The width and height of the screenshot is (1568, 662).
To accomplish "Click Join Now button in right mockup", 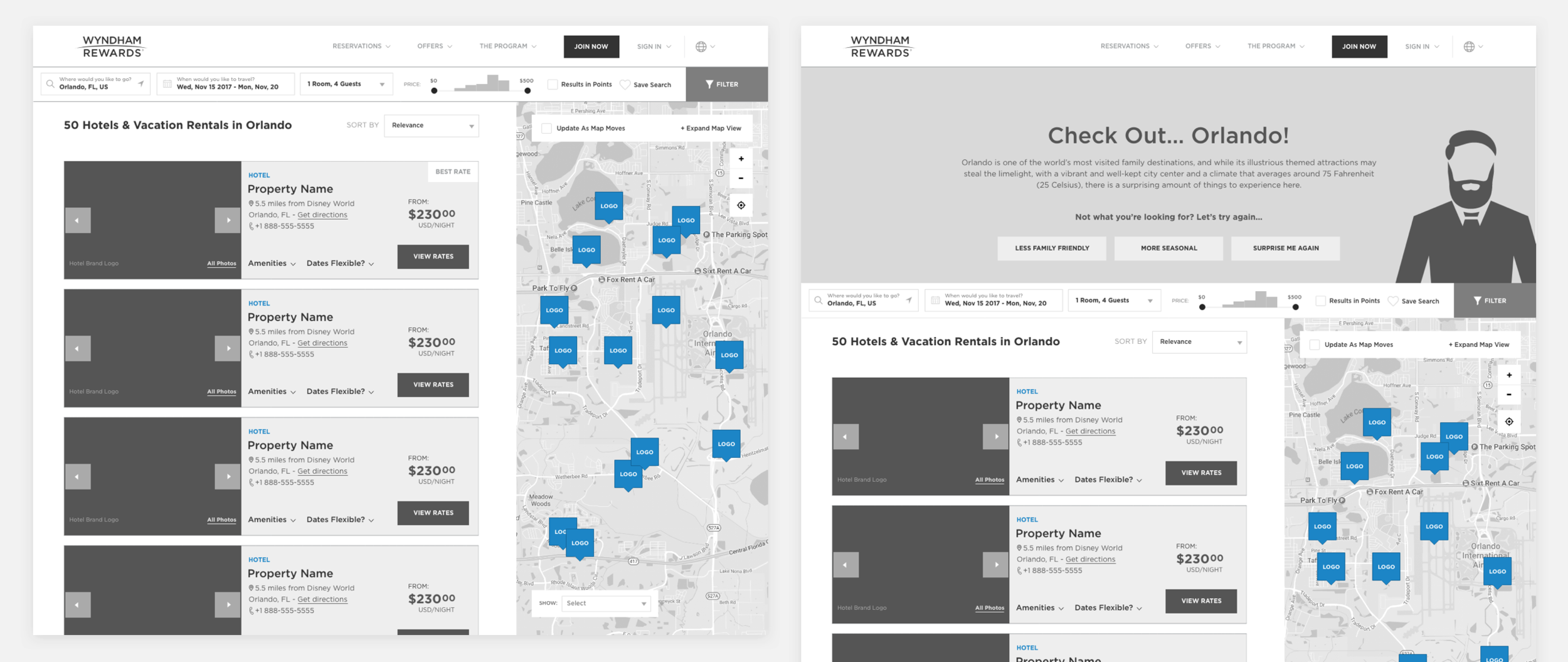I will tap(1360, 46).
